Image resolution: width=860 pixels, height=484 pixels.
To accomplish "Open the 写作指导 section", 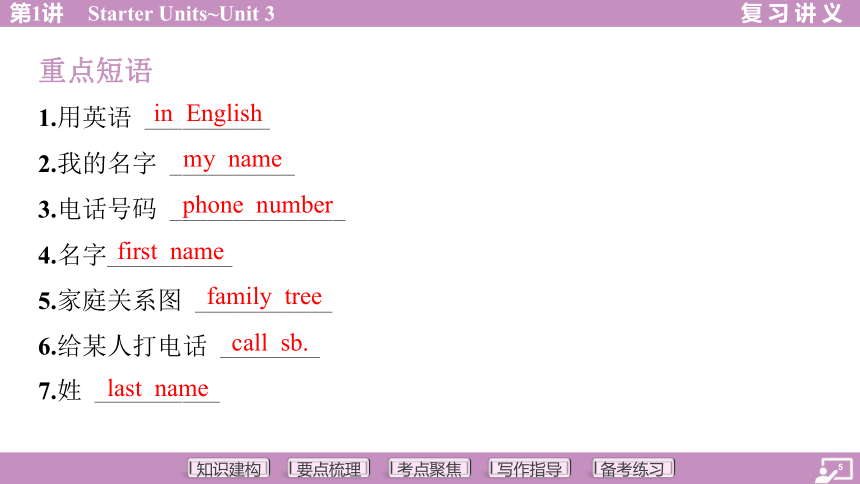I will [530, 469].
